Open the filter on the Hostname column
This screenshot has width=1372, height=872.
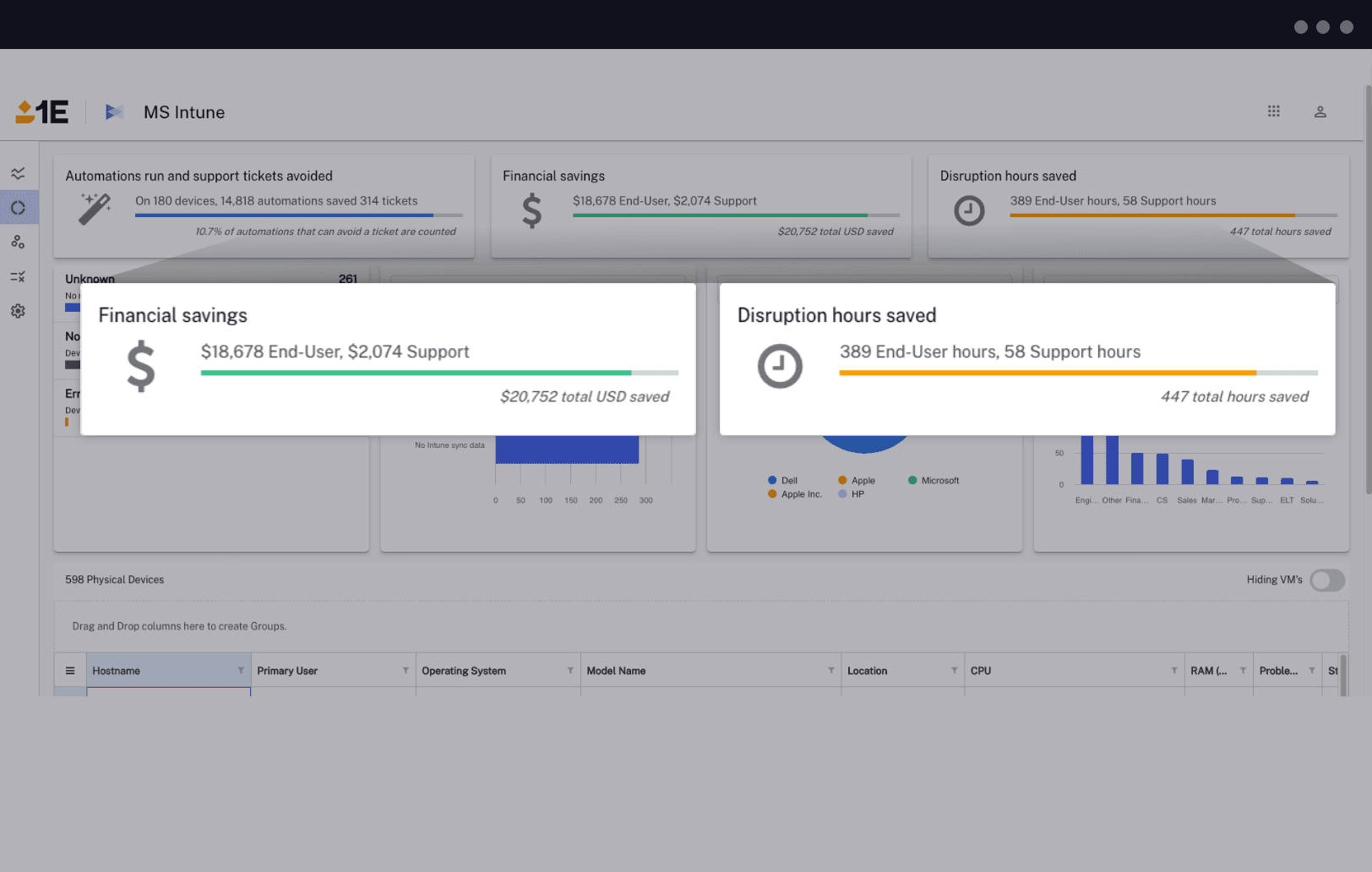tap(240, 670)
